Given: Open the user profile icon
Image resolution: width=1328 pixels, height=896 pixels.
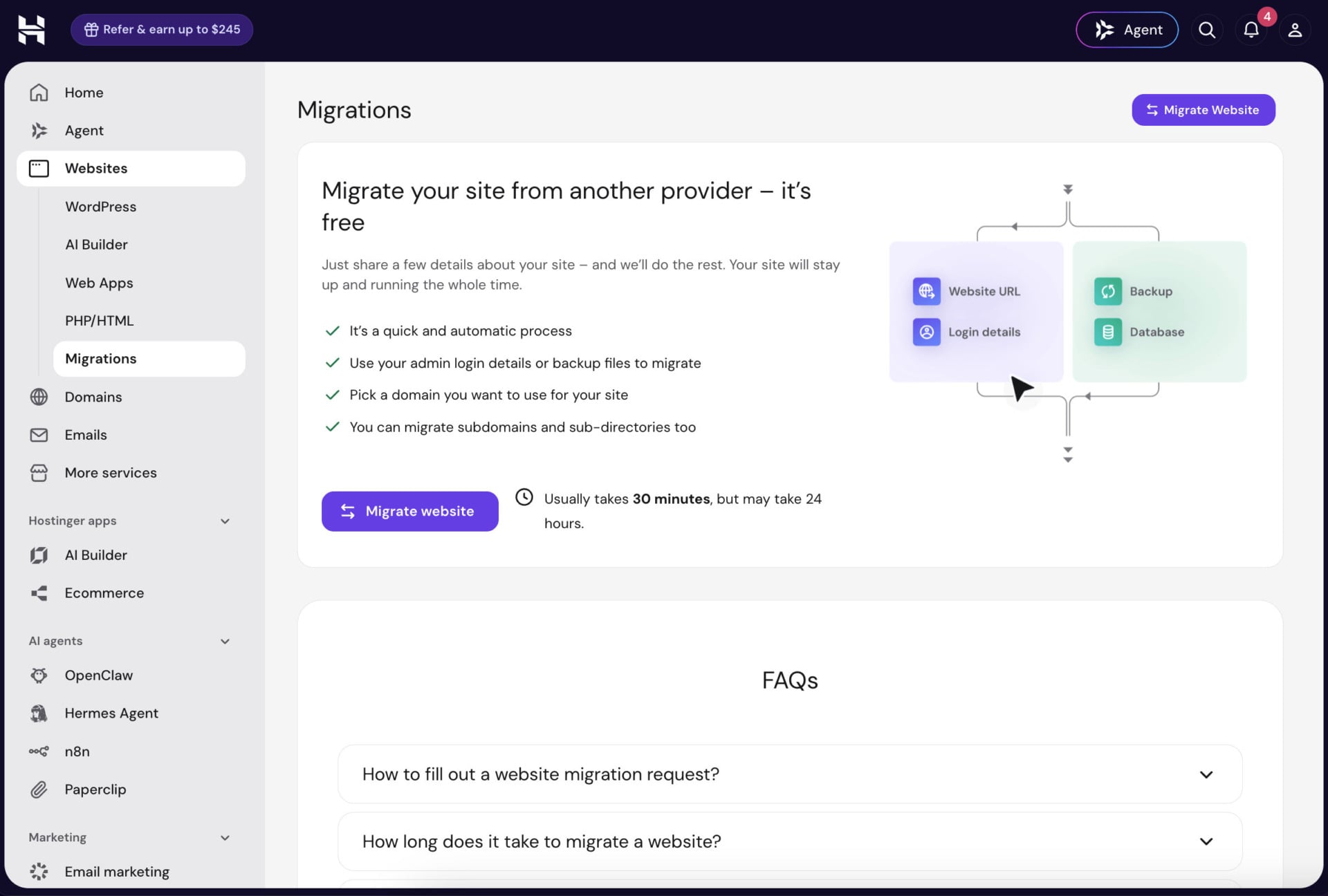Looking at the screenshot, I should coord(1295,30).
